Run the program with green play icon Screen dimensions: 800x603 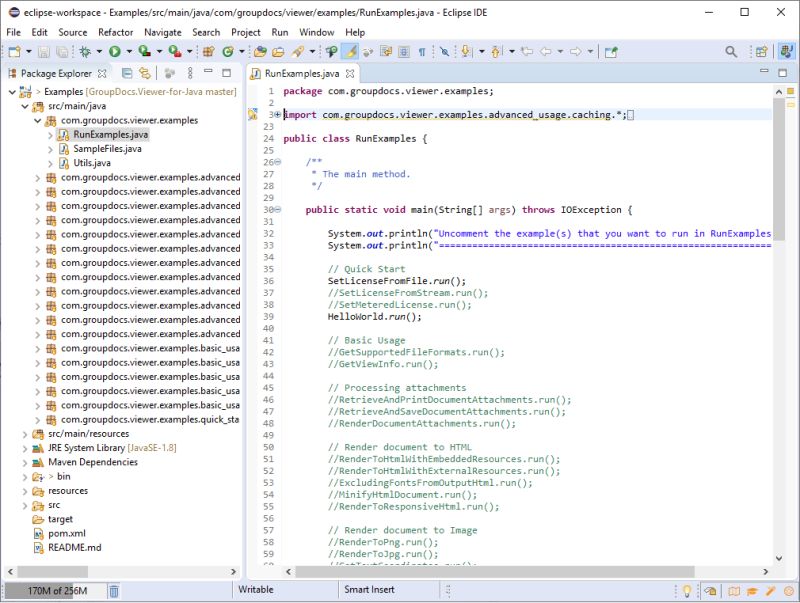[x=114, y=52]
